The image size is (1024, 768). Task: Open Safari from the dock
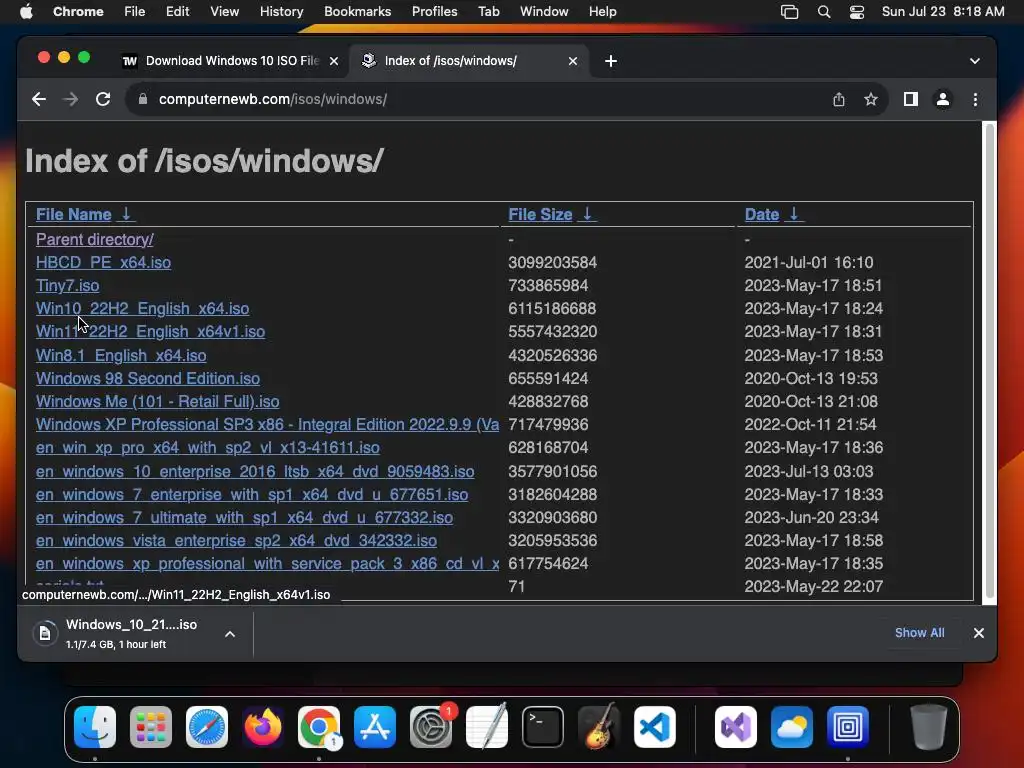click(x=207, y=727)
